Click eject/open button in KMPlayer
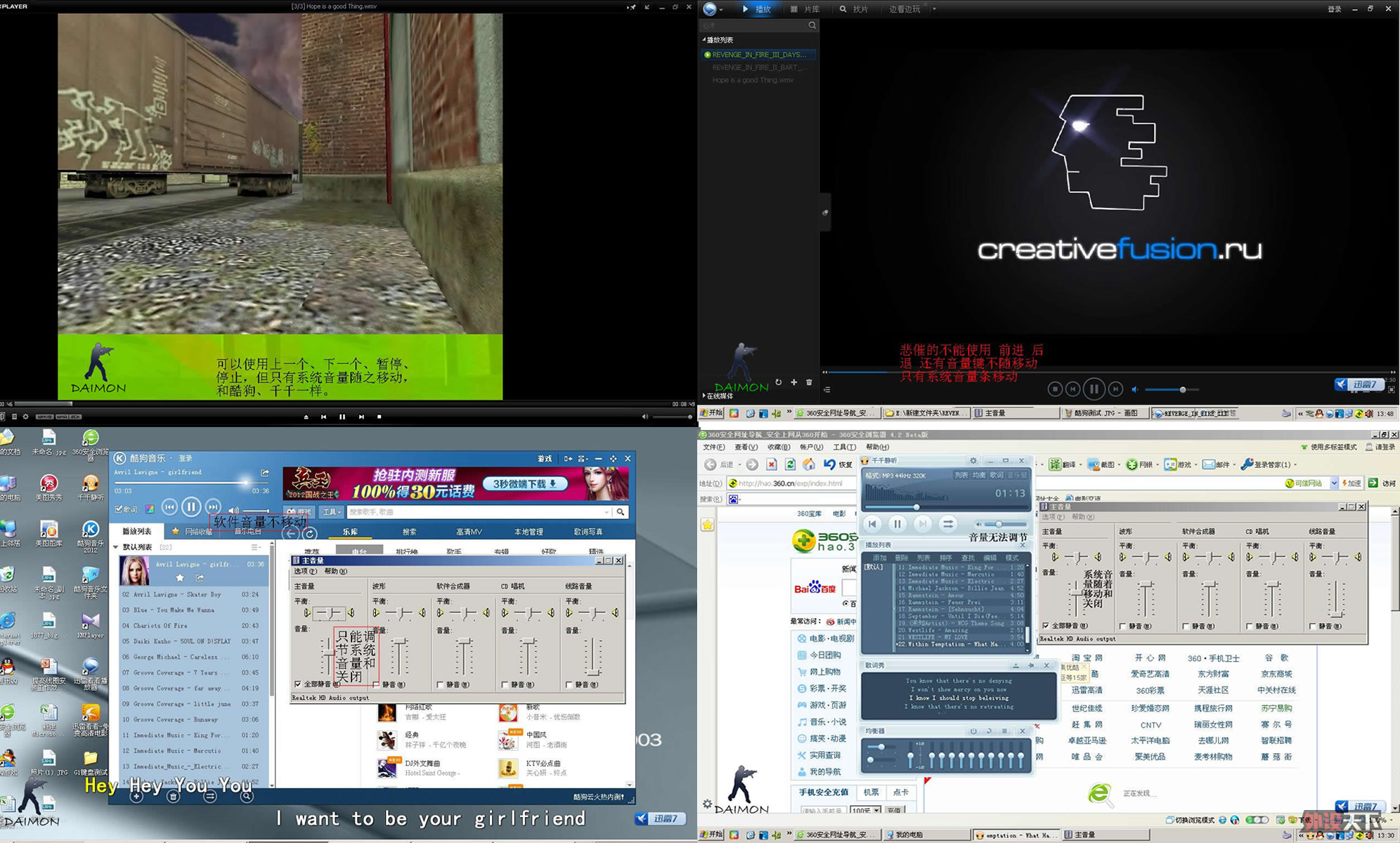The image size is (1400, 843). pyautogui.click(x=306, y=417)
